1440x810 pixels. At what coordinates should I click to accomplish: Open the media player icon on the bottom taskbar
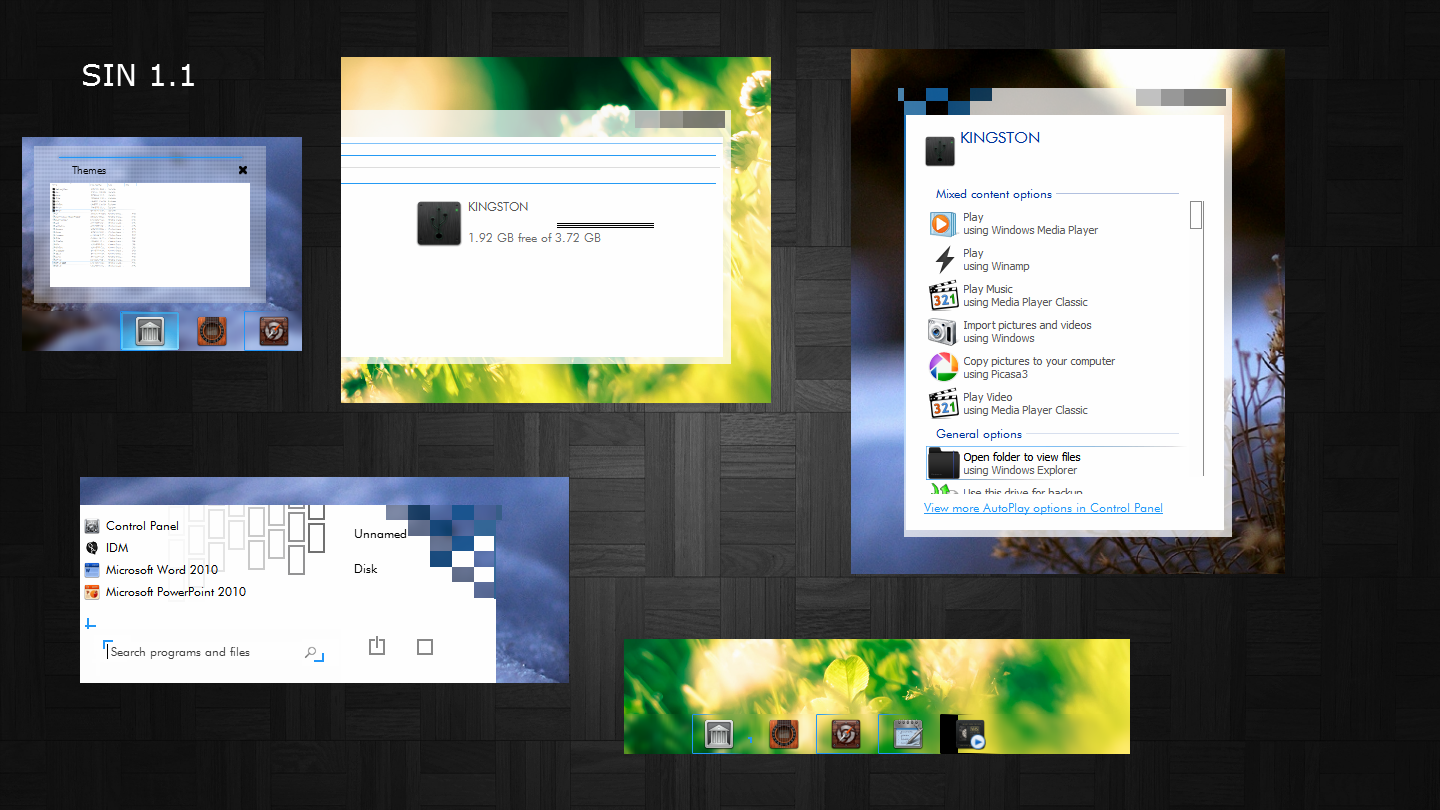[970, 734]
